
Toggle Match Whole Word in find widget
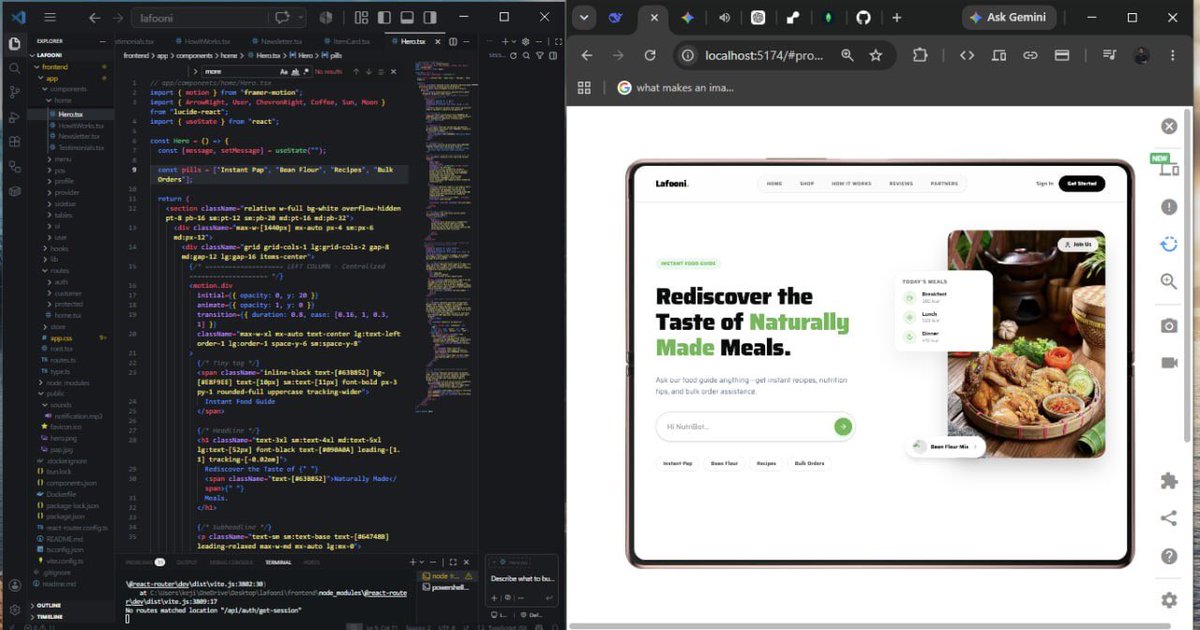pos(295,72)
